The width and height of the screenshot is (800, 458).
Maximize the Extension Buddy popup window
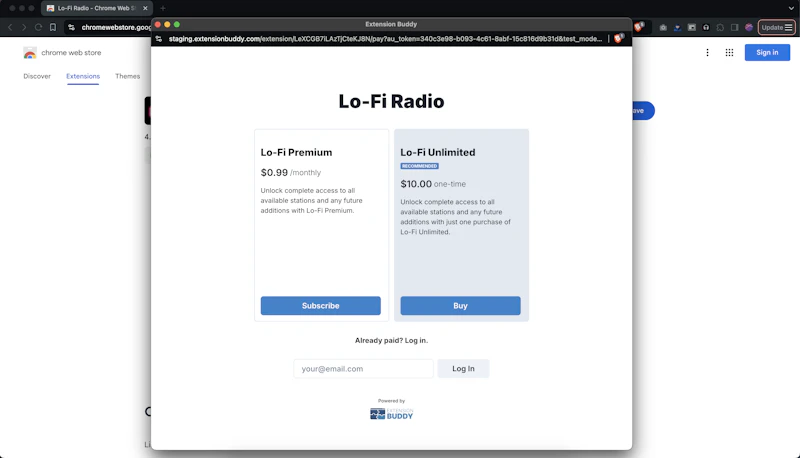click(x=177, y=24)
